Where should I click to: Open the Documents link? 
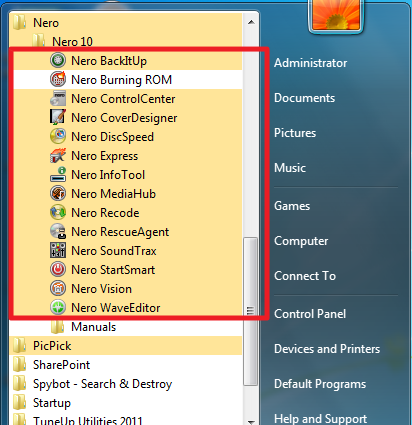(x=304, y=98)
